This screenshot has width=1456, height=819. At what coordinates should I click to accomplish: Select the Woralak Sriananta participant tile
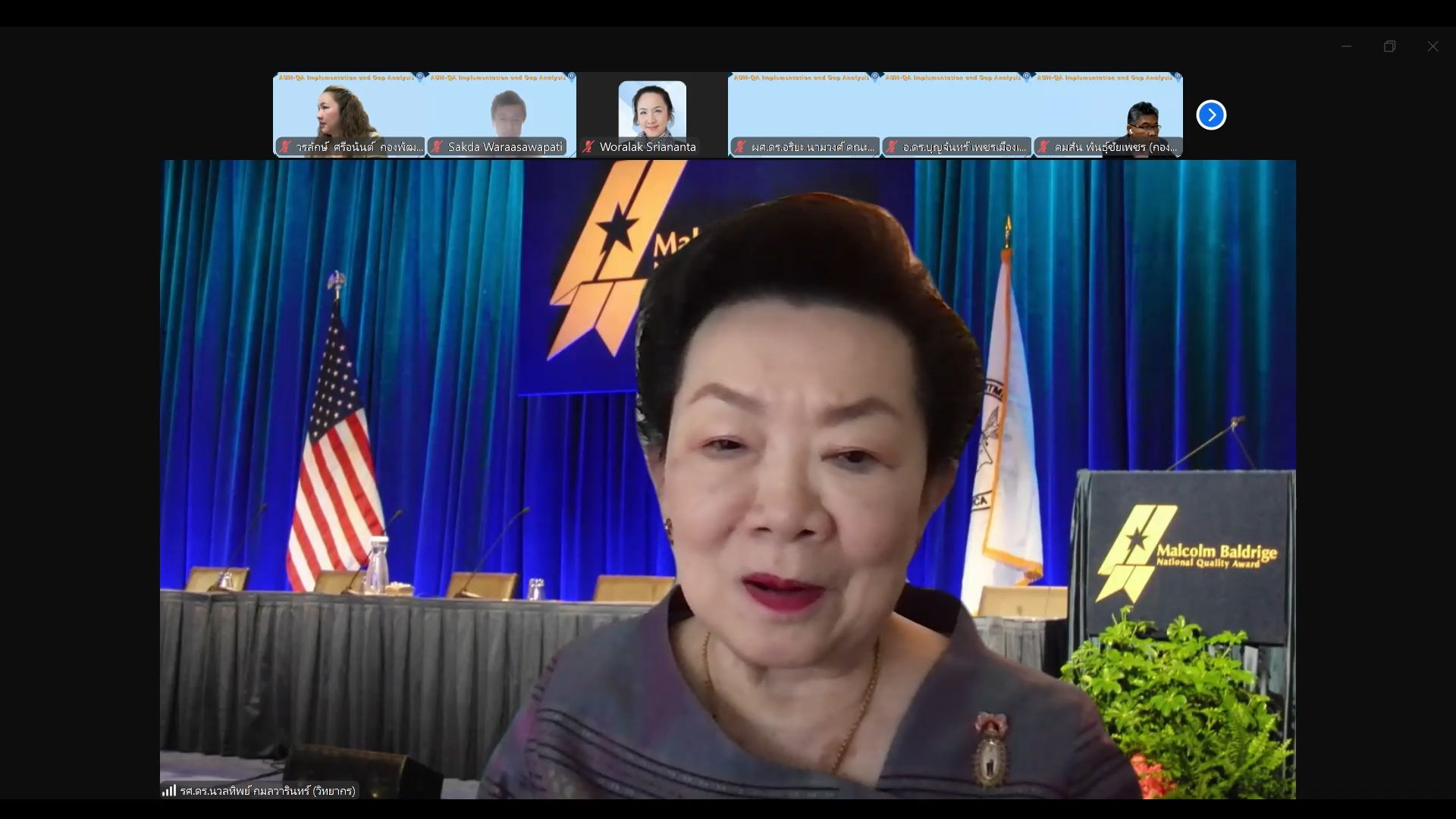(652, 115)
